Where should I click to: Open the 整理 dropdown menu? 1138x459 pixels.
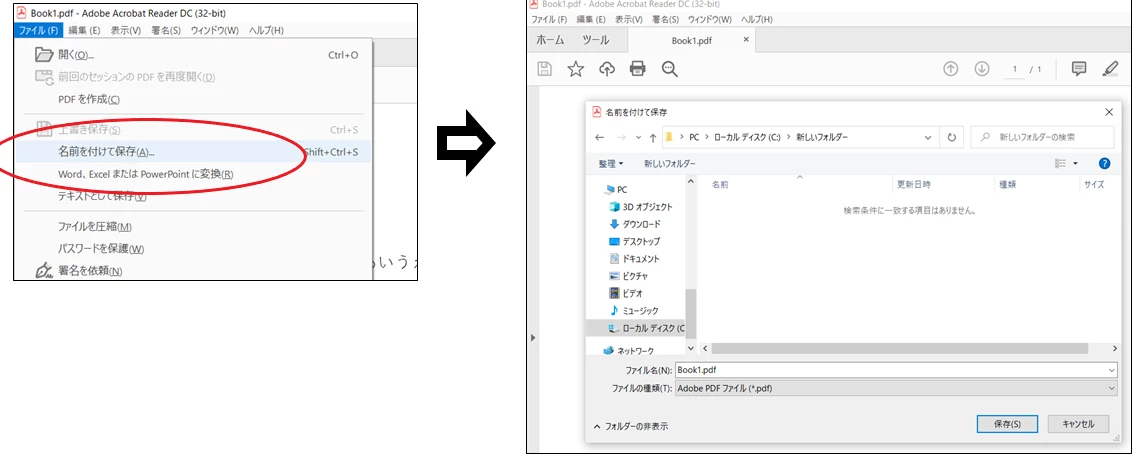point(610,163)
